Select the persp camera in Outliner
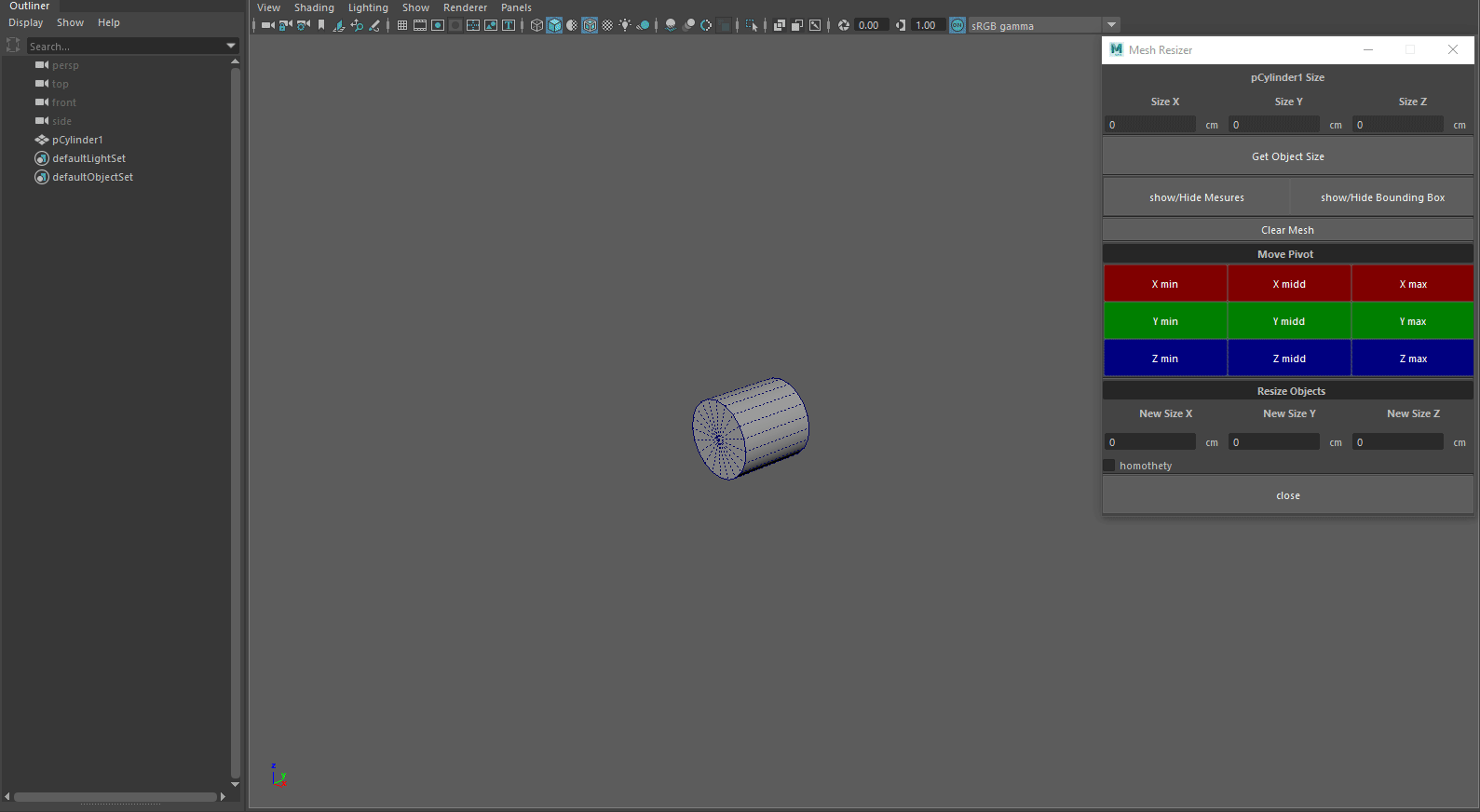1480x812 pixels. click(65, 65)
